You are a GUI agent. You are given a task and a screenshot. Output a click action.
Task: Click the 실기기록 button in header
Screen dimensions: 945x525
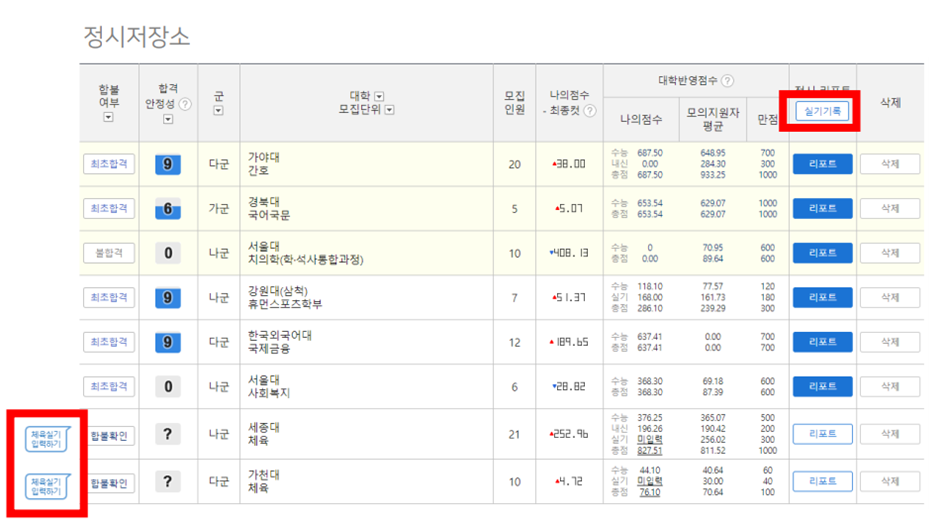822,111
